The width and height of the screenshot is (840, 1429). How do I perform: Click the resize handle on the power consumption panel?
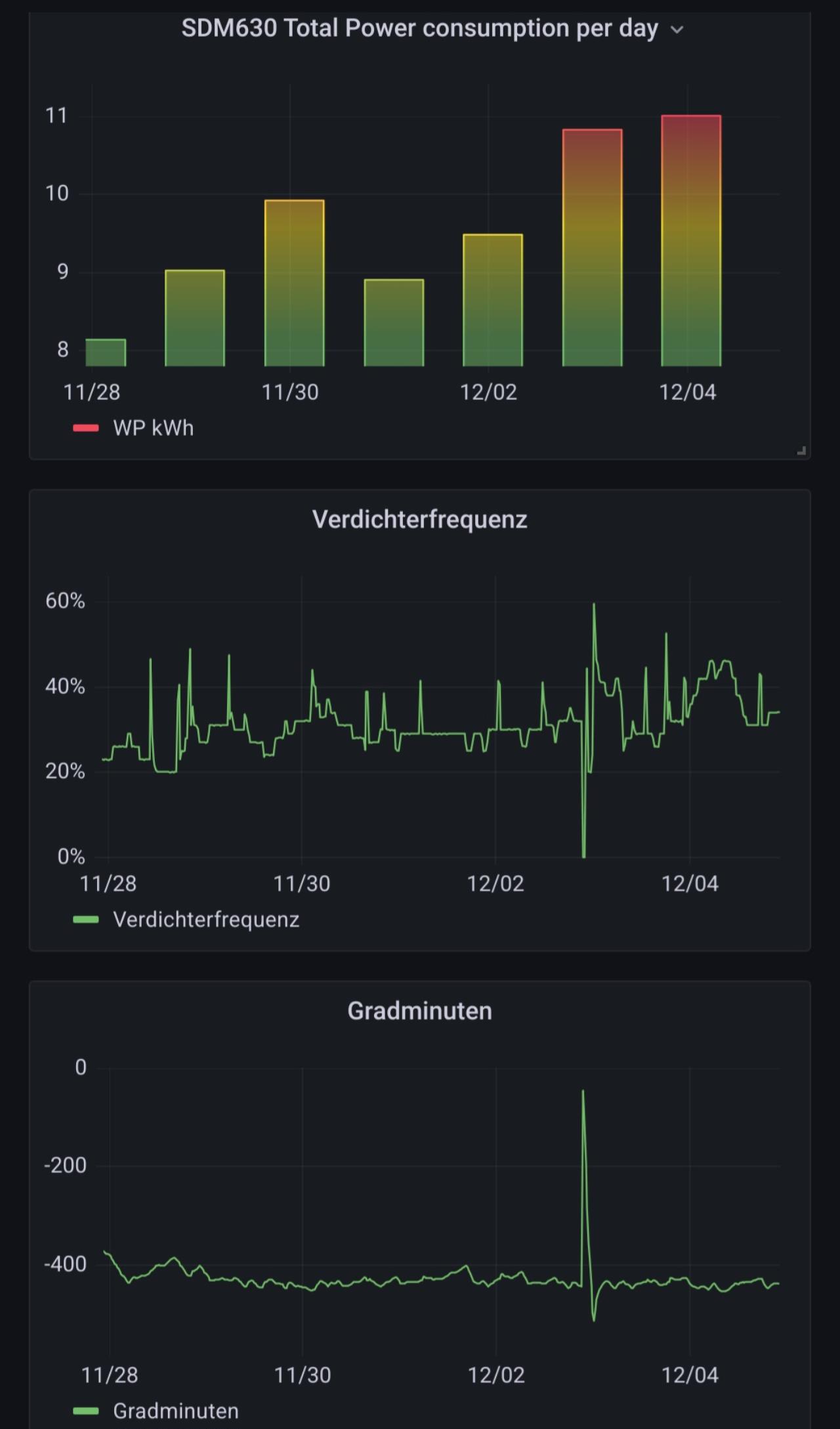click(801, 450)
